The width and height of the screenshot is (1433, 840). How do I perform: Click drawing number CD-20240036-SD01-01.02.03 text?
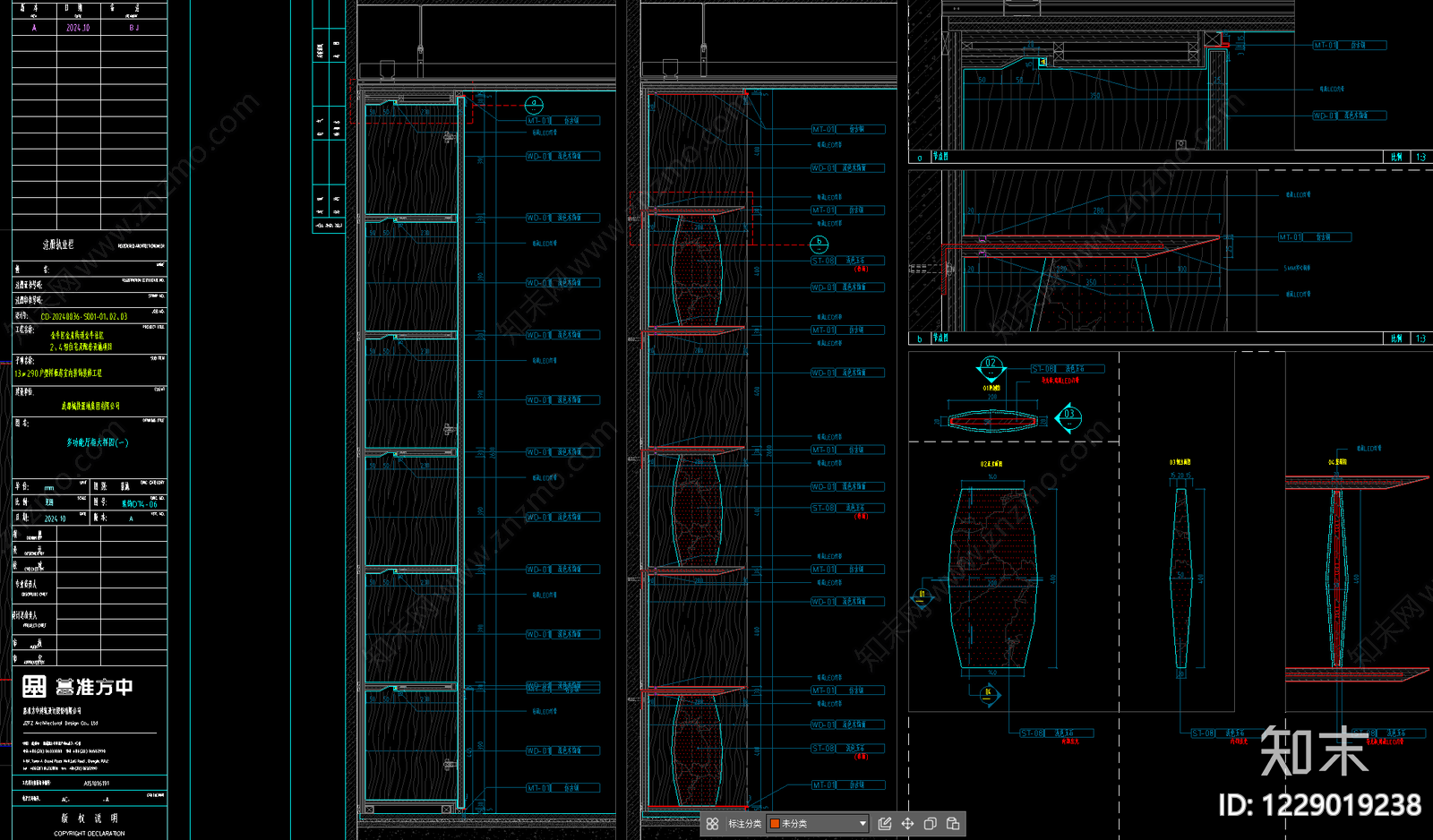point(84,317)
